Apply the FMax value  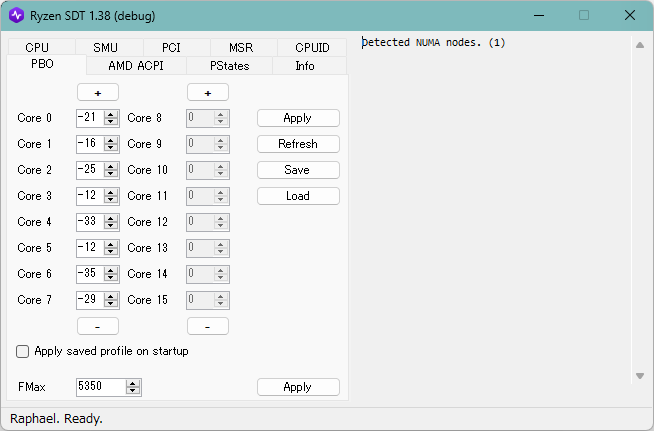(298, 387)
